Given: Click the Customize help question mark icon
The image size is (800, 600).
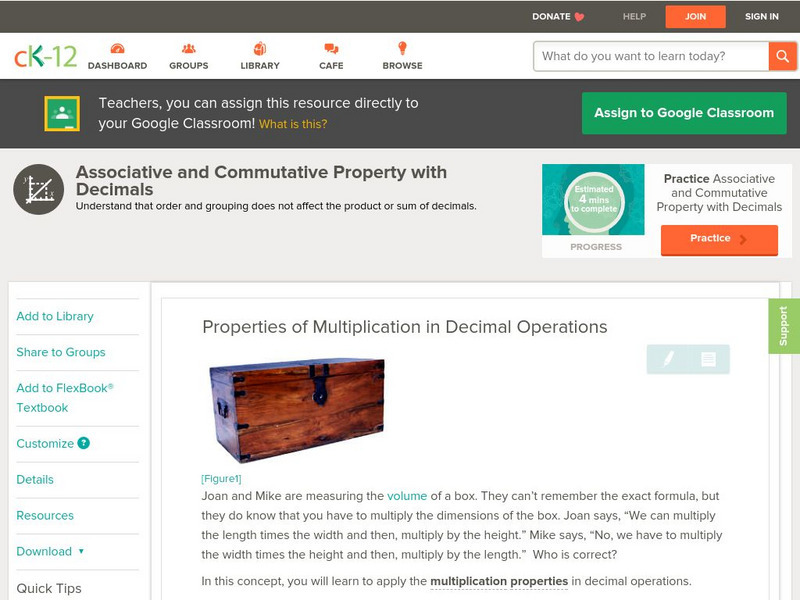Looking at the screenshot, I should tap(83, 443).
